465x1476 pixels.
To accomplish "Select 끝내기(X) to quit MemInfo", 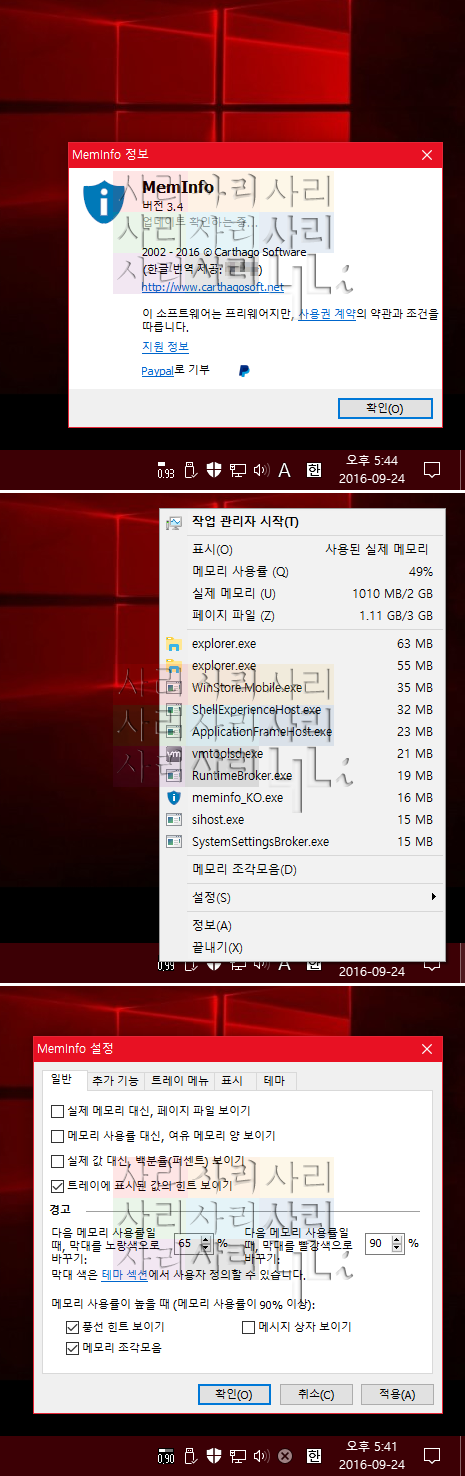I will [x=301, y=947].
